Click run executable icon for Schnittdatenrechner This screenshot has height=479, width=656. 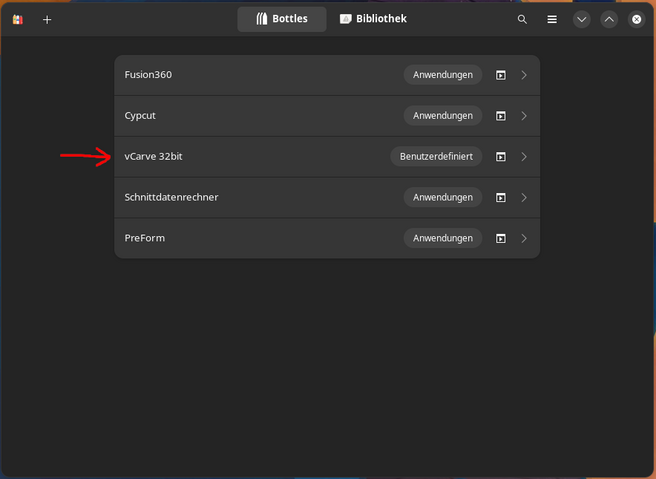501,198
